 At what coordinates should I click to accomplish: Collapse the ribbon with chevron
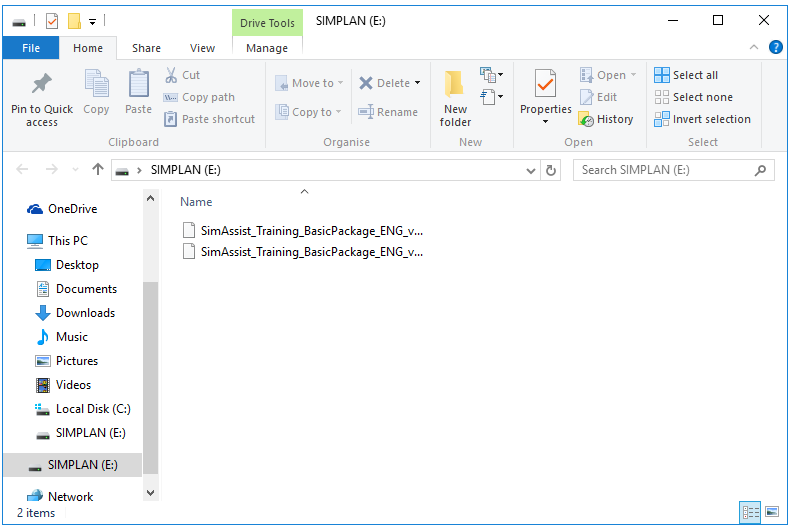755,47
